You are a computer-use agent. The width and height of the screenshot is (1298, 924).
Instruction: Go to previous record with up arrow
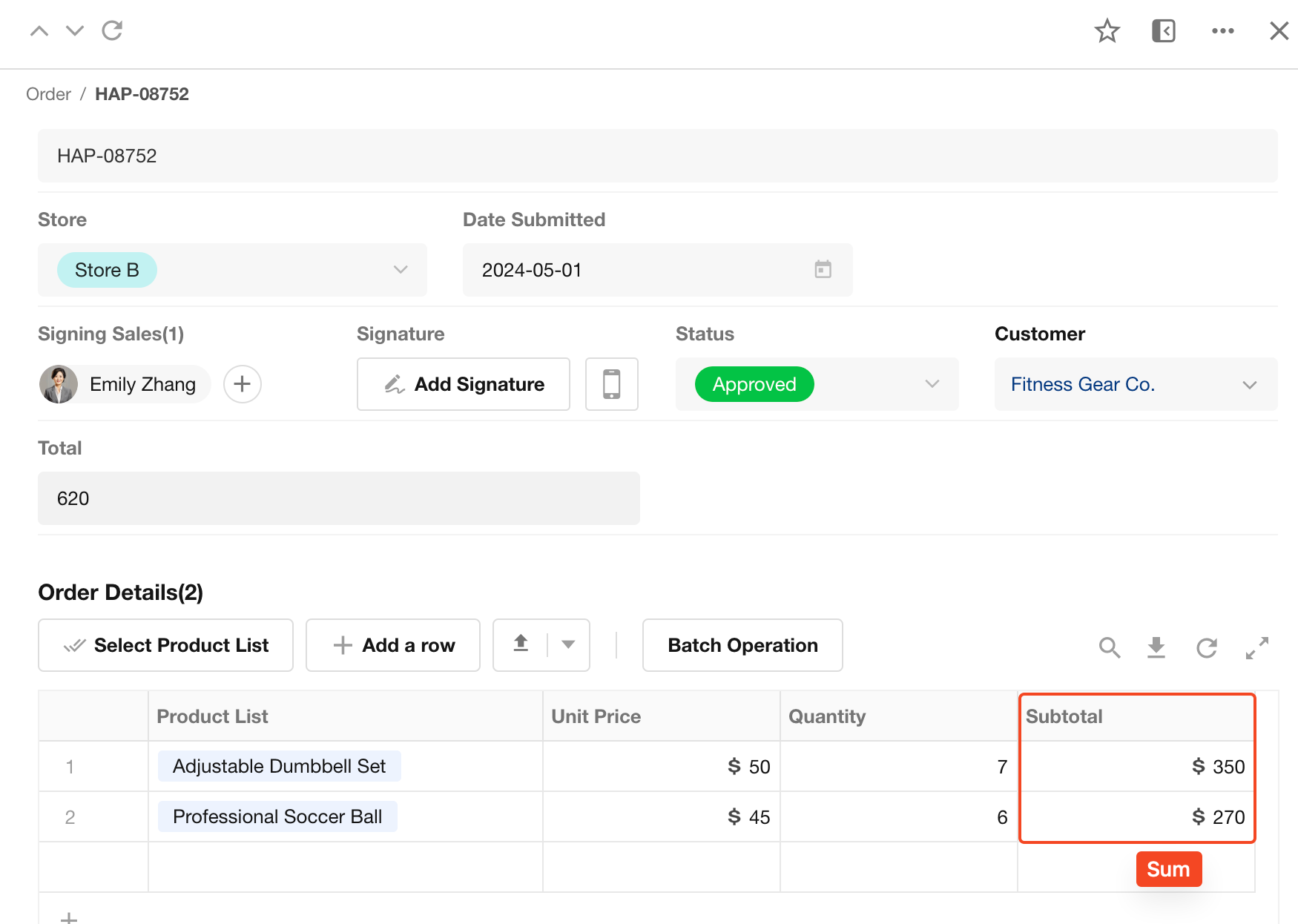[x=39, y=31]
